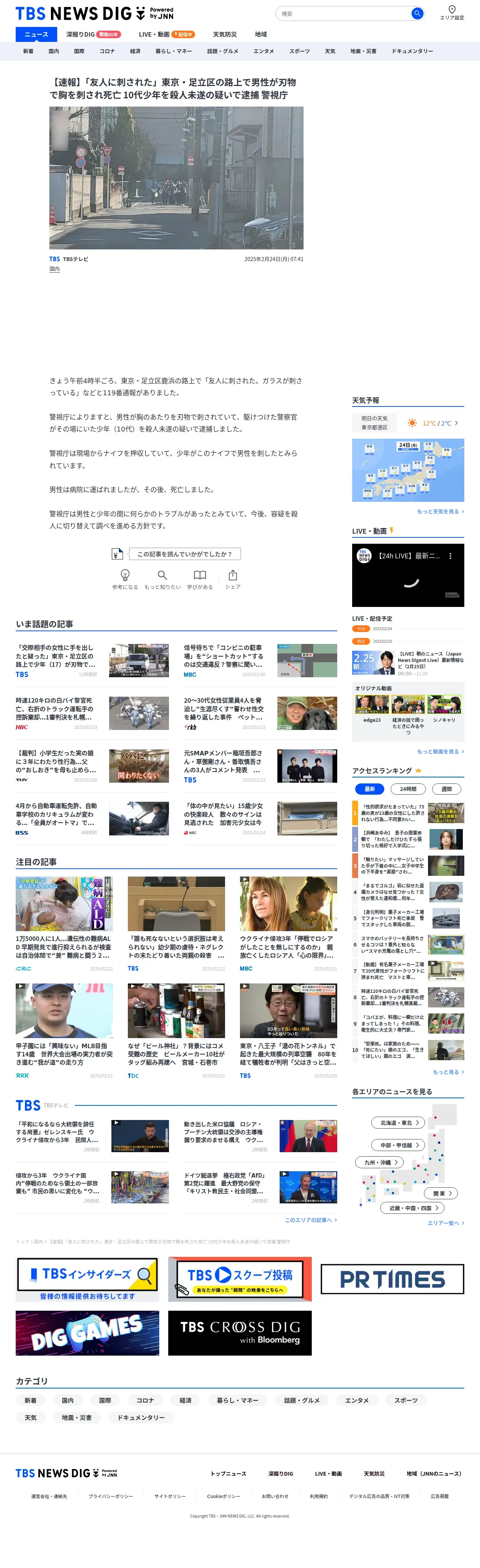Viewport: 480px width, 1568px height.
Task: Click the シェア share icon
Action: coord(233,575)
